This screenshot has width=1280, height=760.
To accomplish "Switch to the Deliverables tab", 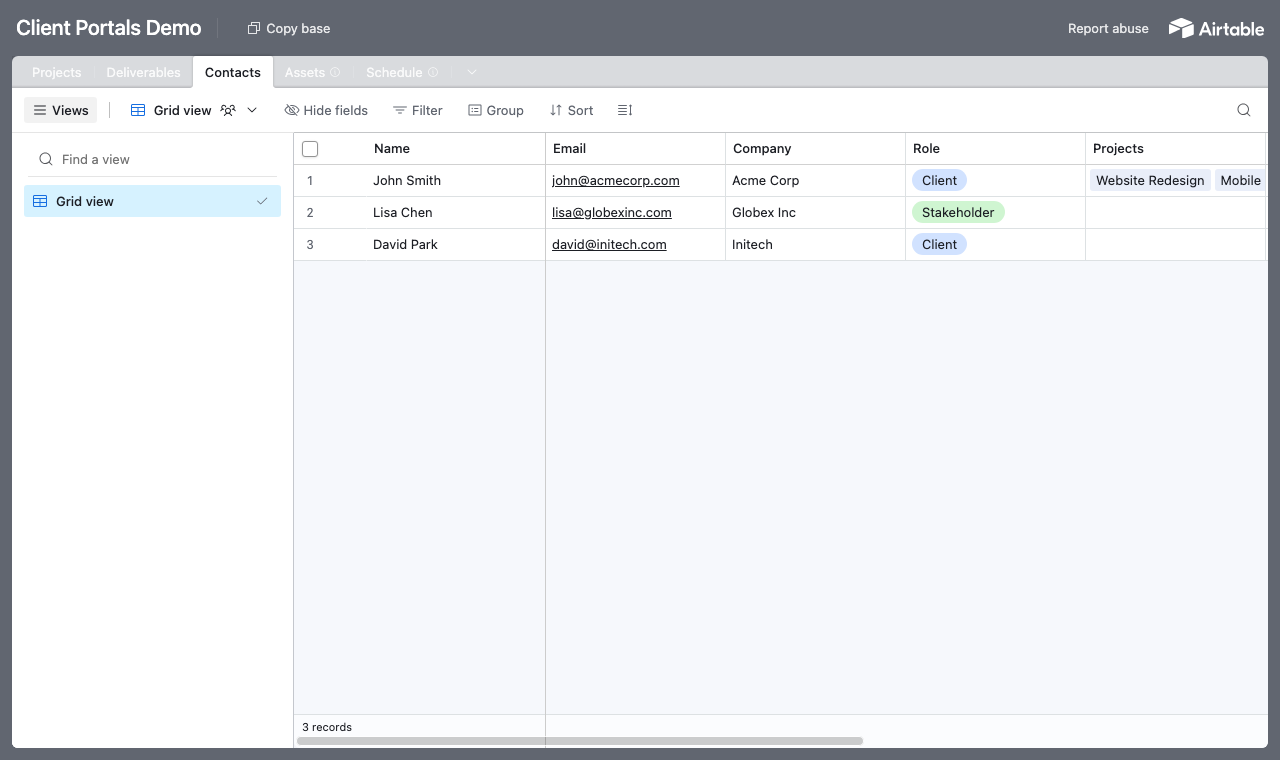I will [x=144, y=72].
